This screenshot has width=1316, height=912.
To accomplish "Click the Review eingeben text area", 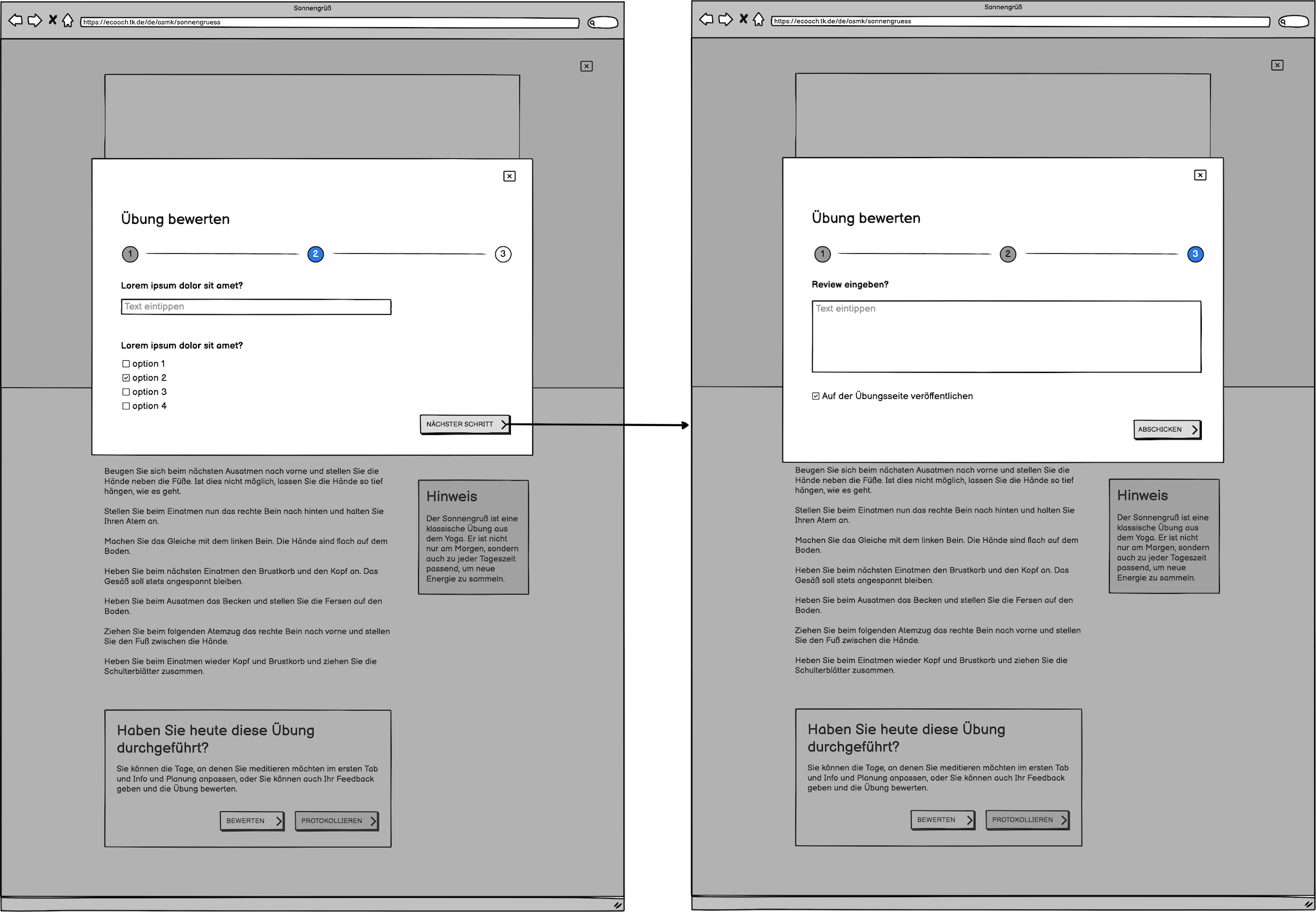I will click(x=1006, y=337).
